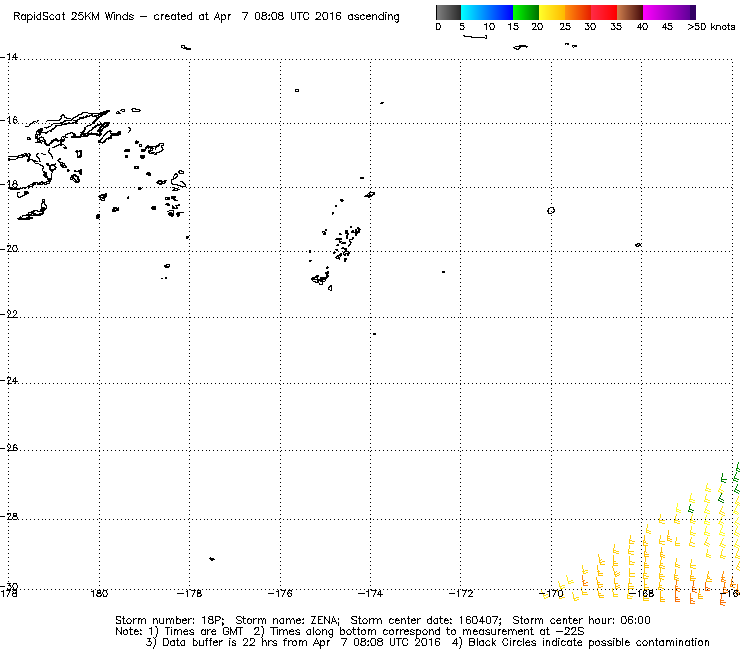Viewport: 740px width, 650px height.
Task: Click the '15' legend scale label
Action: pyautogui.click(x=513, y=27)
